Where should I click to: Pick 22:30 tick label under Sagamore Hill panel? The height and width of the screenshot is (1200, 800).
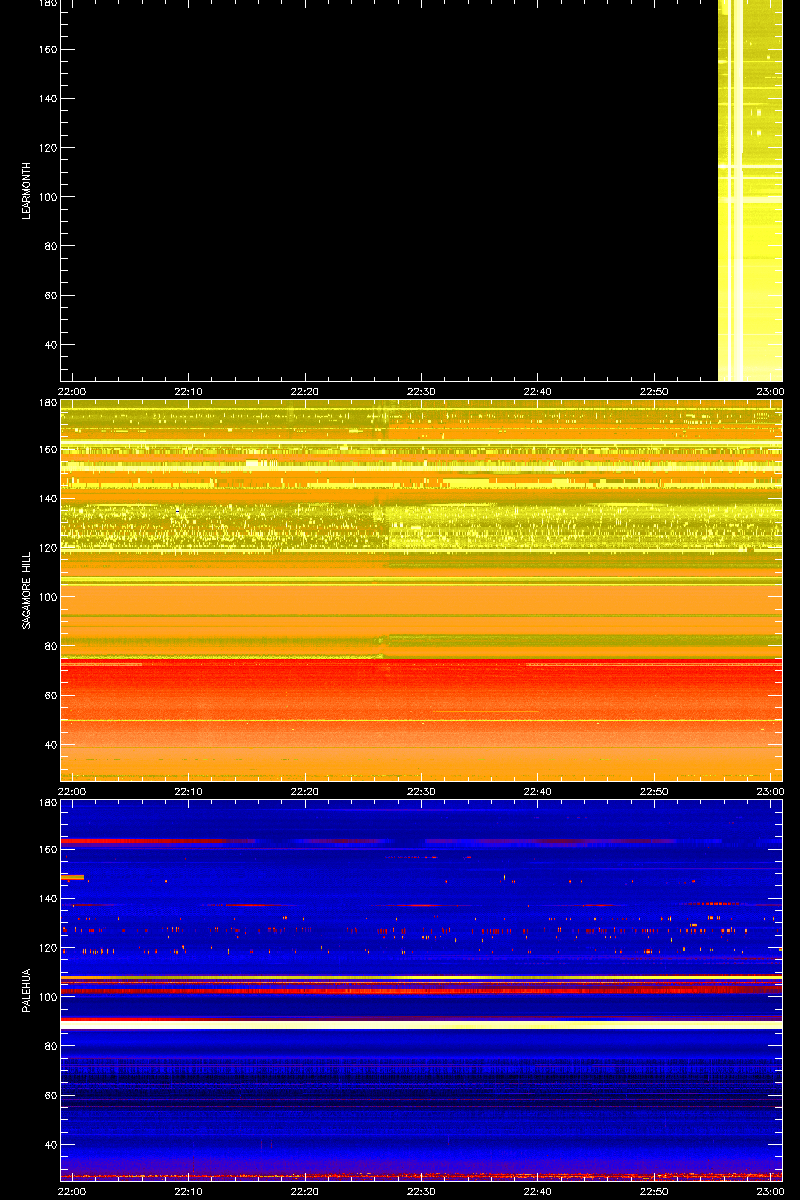(422, 791)
